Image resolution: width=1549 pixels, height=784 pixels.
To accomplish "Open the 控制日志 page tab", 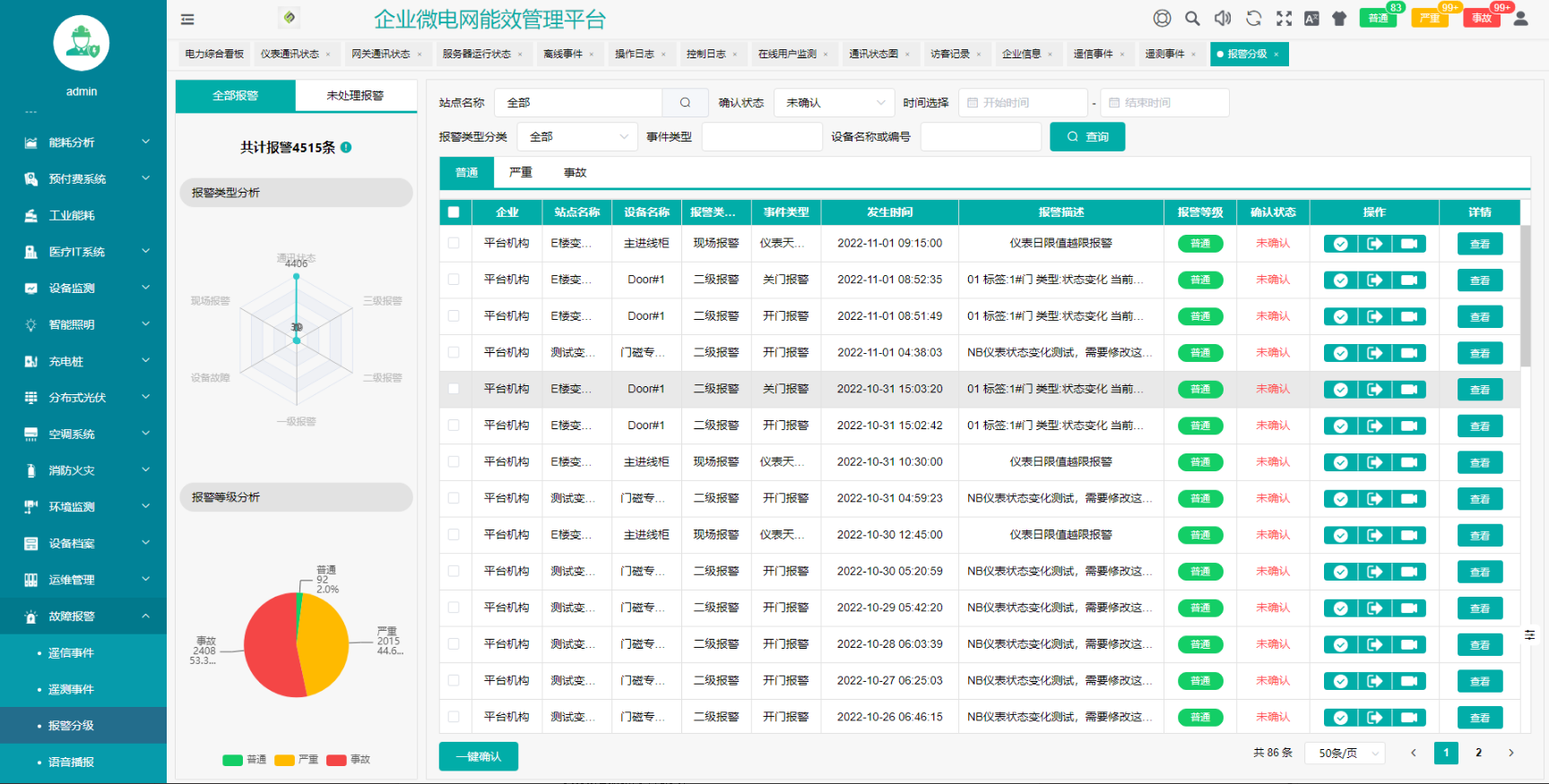I will click(712, 54).
